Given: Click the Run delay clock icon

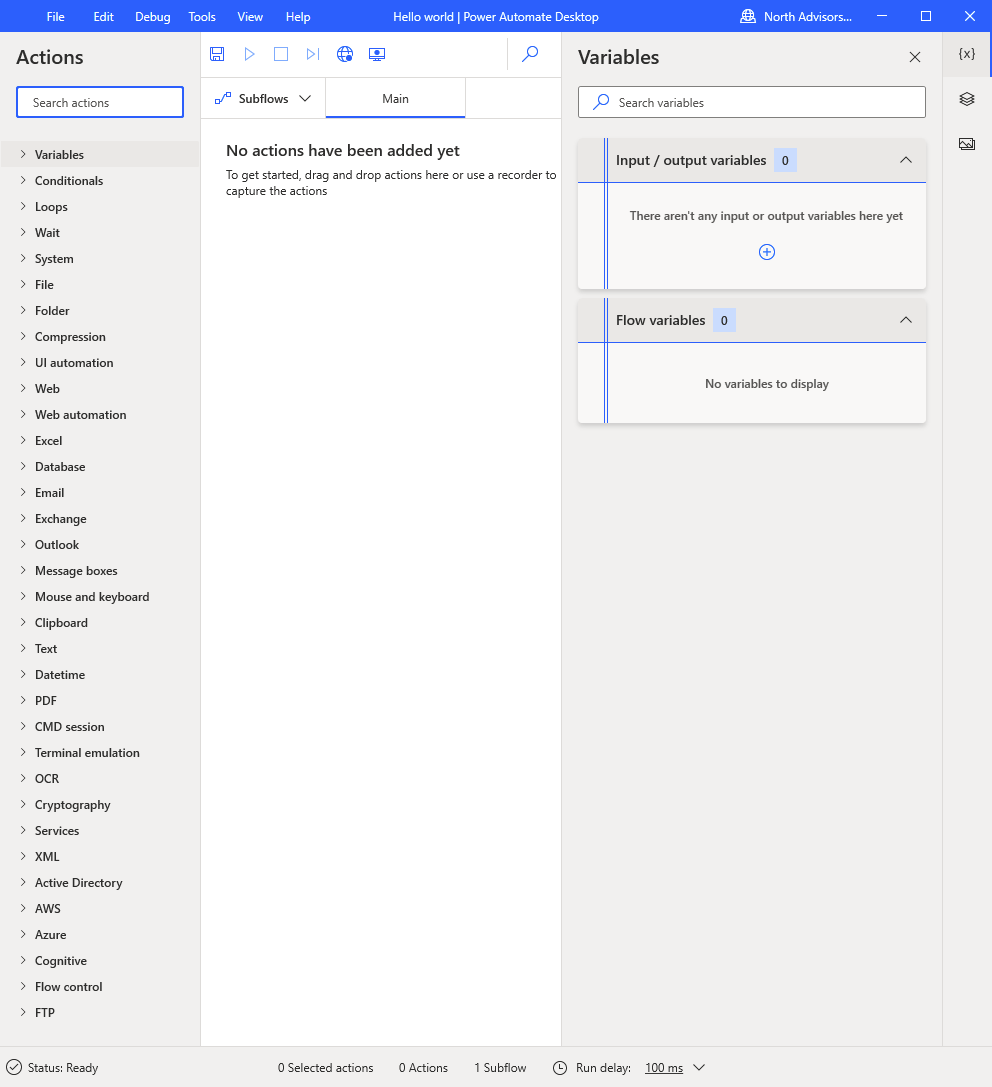Looking at the screenshot, I should [x=560, y=1068].
